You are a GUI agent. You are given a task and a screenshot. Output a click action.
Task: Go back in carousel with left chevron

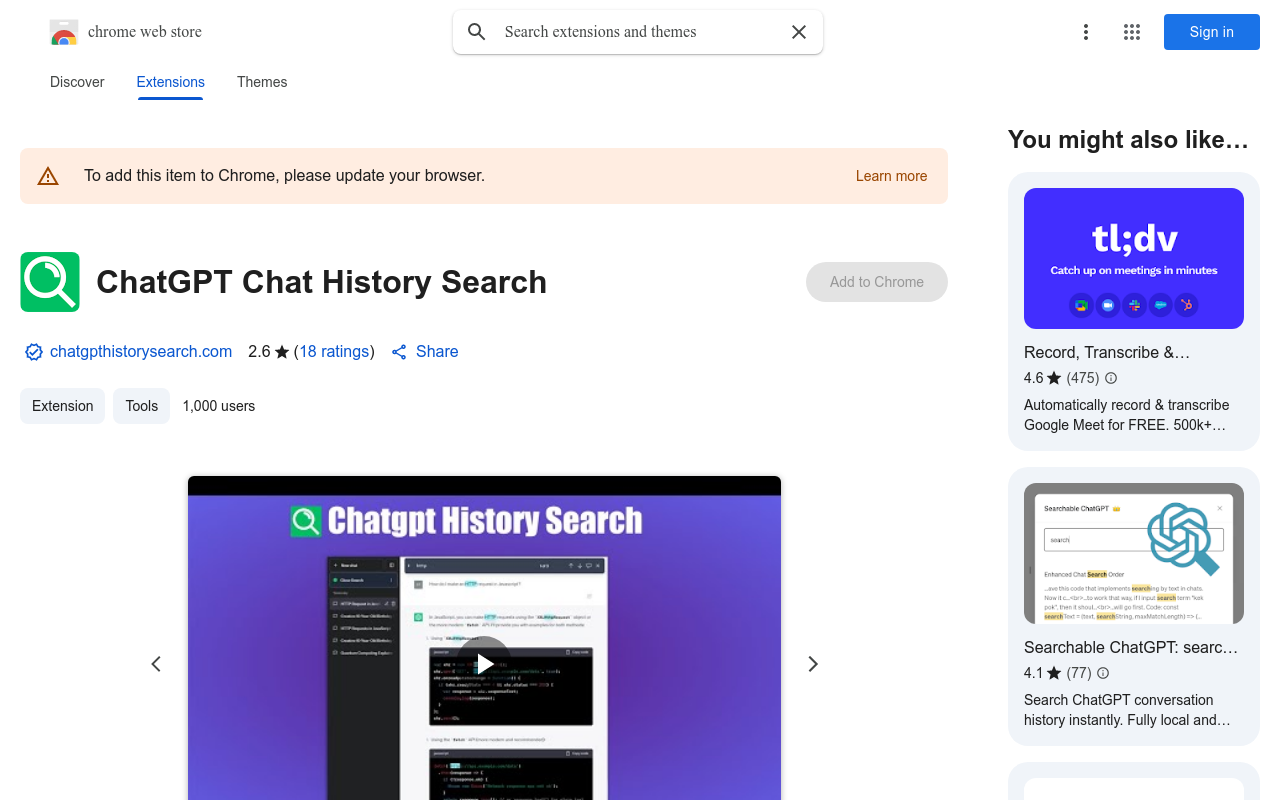coord(156,663)
